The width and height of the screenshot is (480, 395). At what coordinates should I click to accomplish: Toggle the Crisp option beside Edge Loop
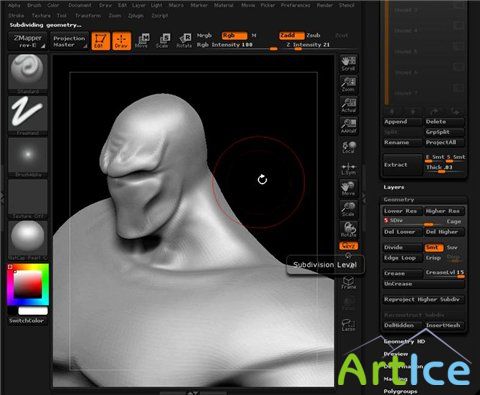click(433, 258)
